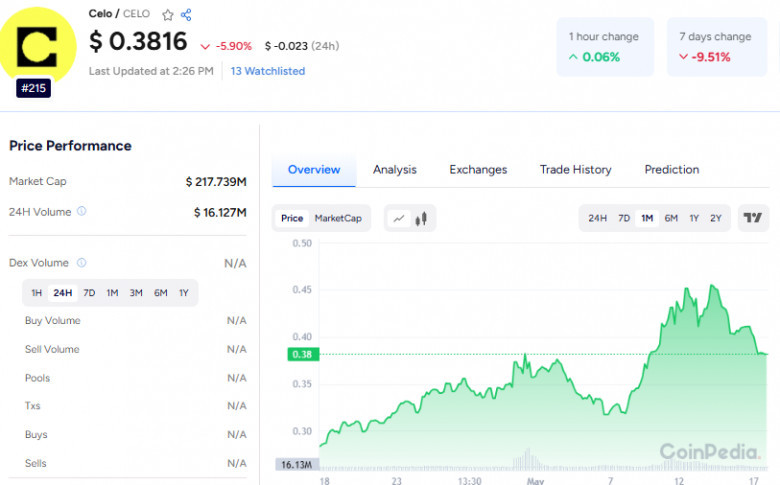The image size is (780, 485).
Task: Click the 0.38 current price marker
Action: point(303,355)
